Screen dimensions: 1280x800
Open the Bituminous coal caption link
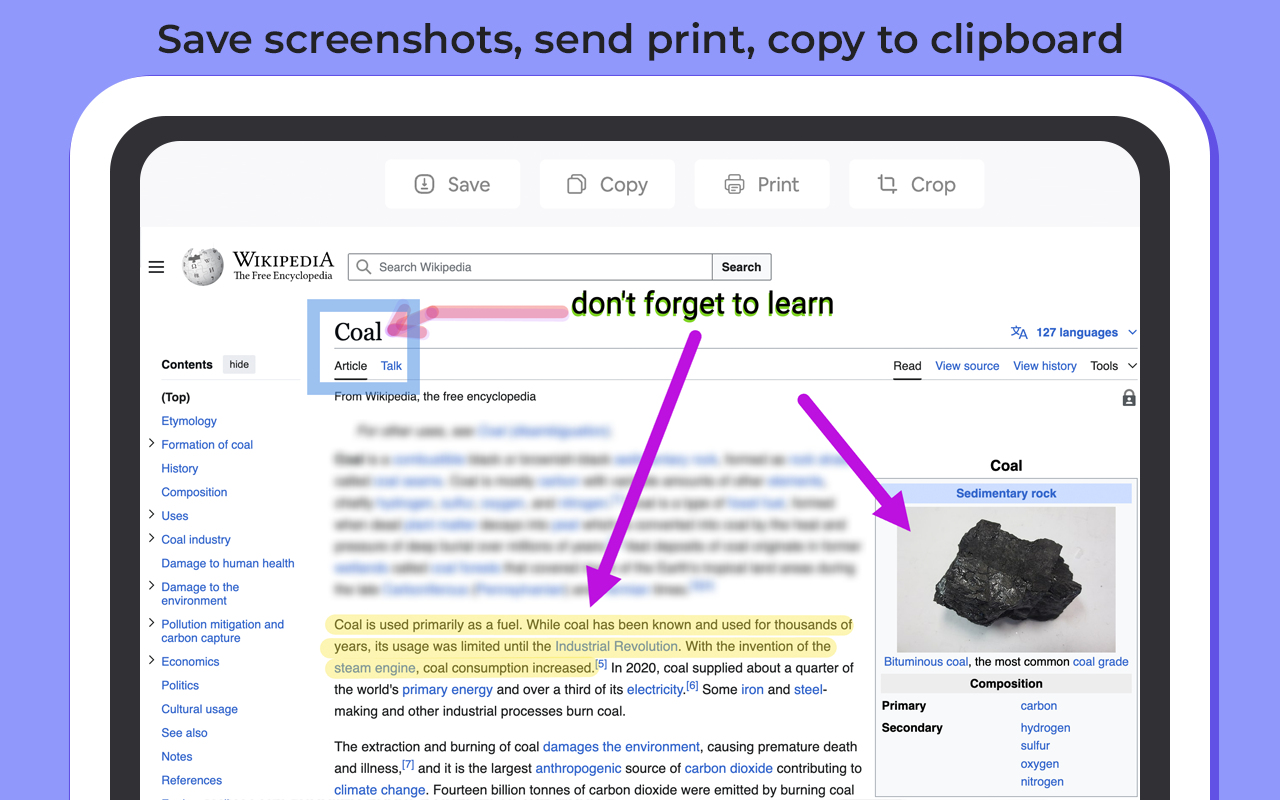click(926, 662)
